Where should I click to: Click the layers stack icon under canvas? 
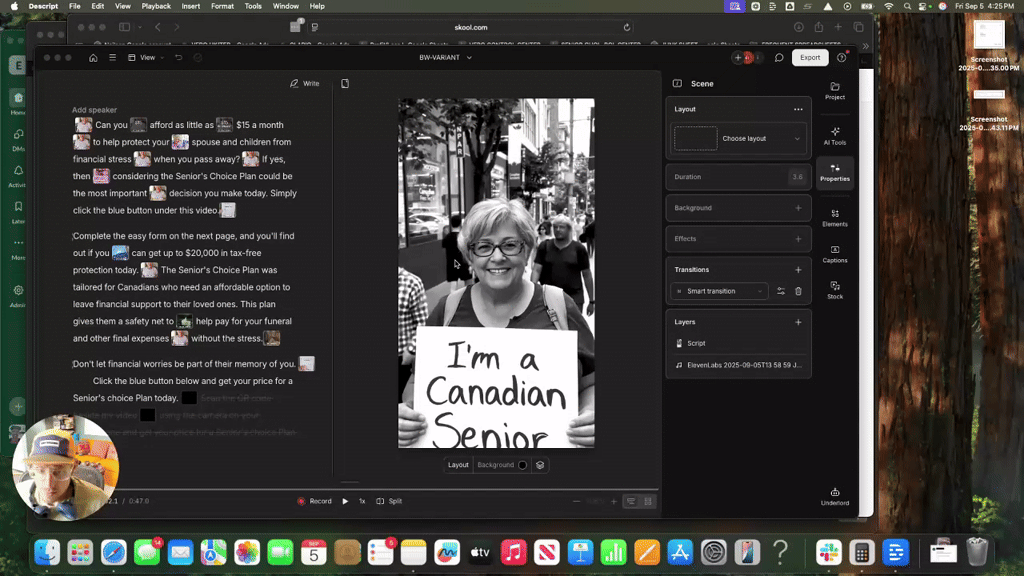point(540,465)
